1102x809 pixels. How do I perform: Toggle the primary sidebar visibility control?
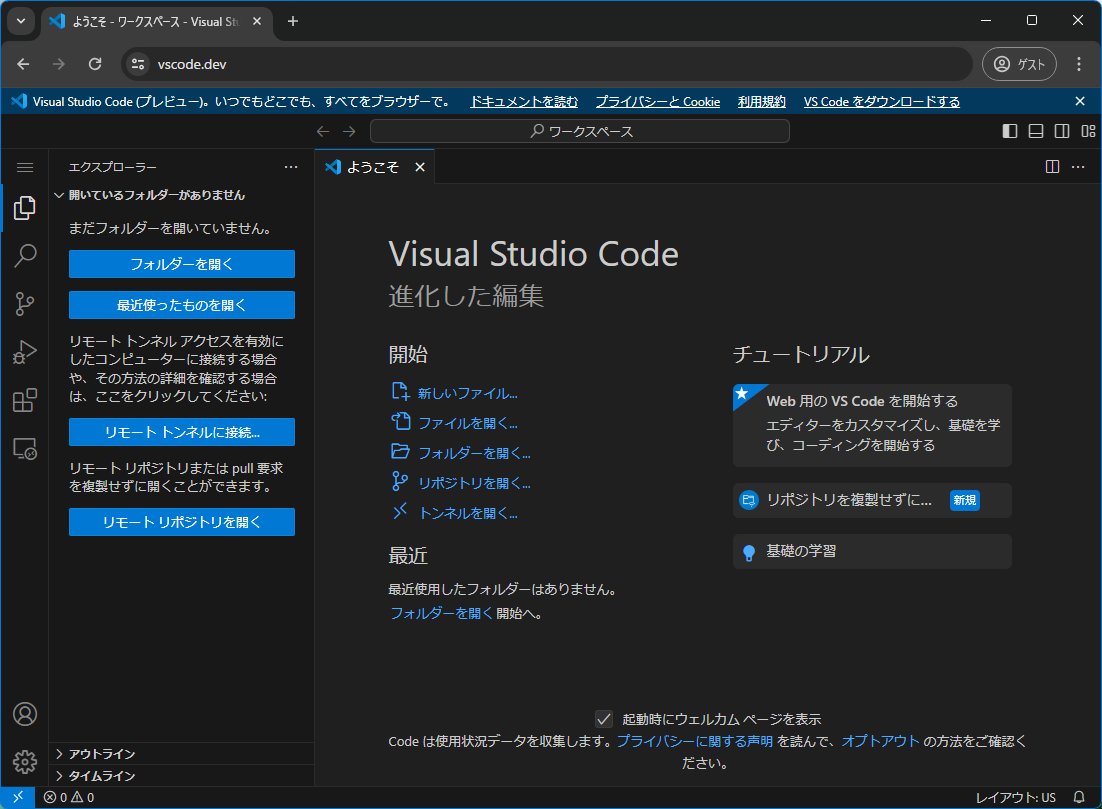1010,130
